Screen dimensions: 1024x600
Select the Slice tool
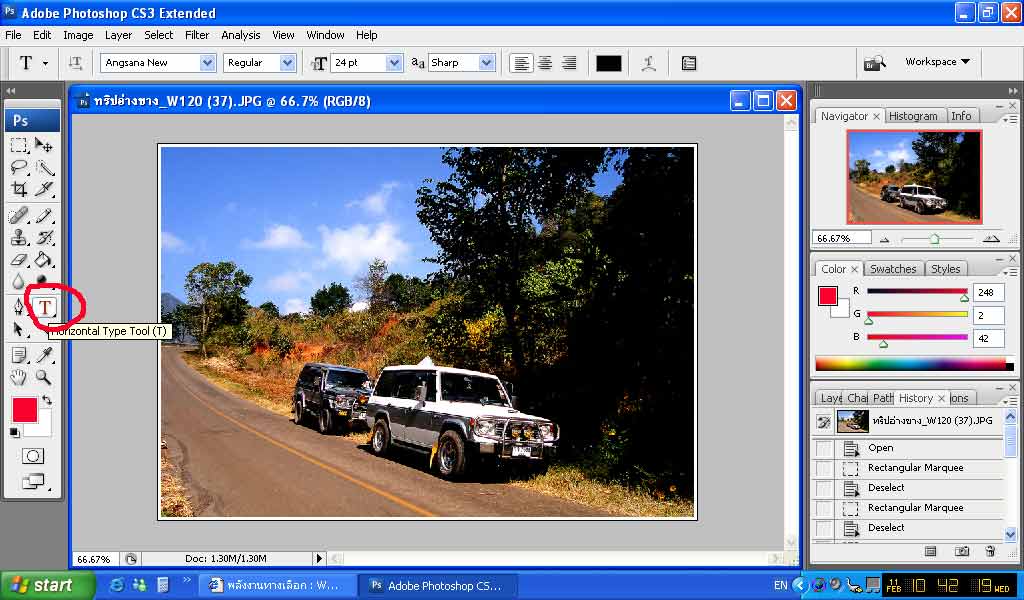tap(44, 189)
